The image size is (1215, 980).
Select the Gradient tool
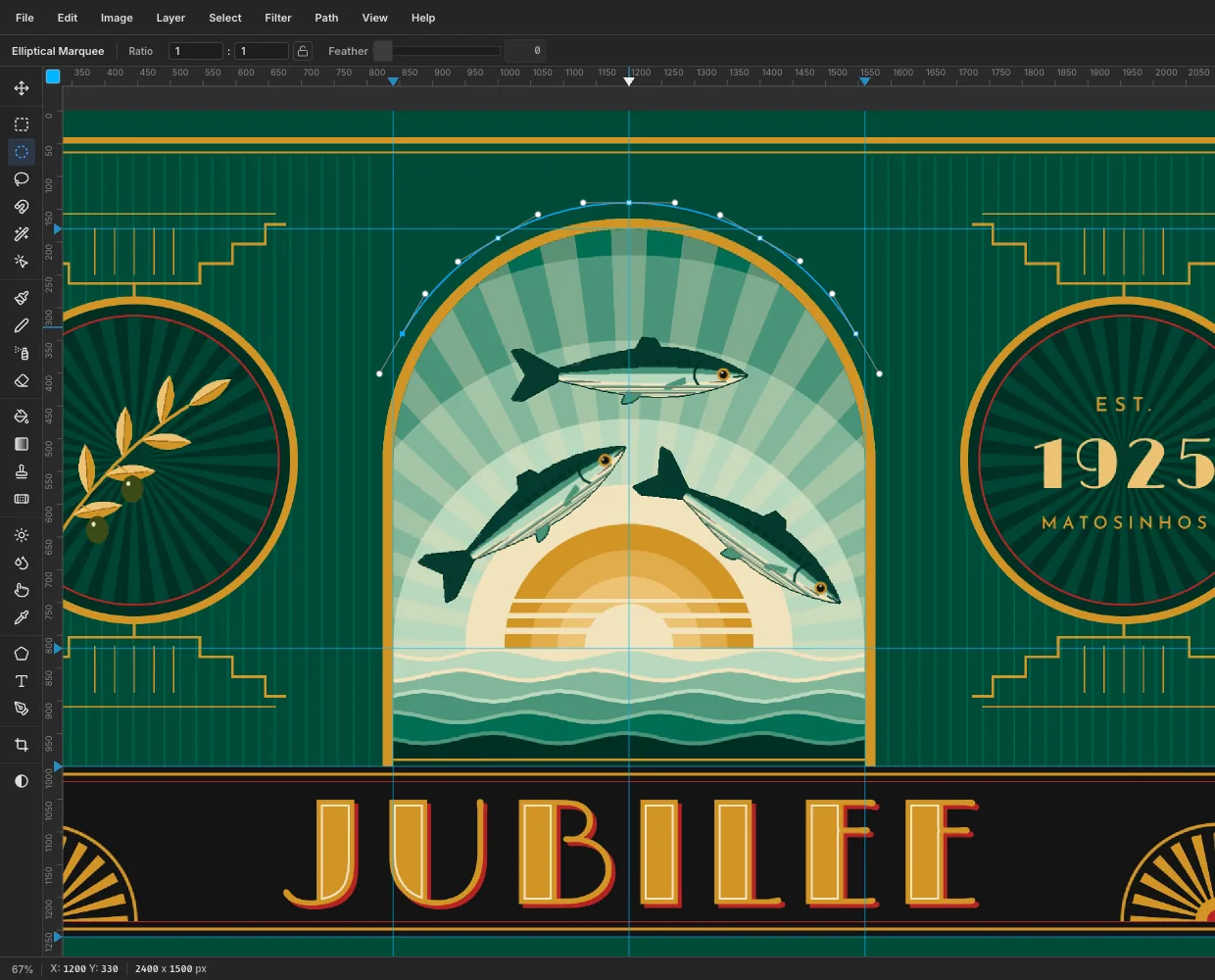coord(22,444)
